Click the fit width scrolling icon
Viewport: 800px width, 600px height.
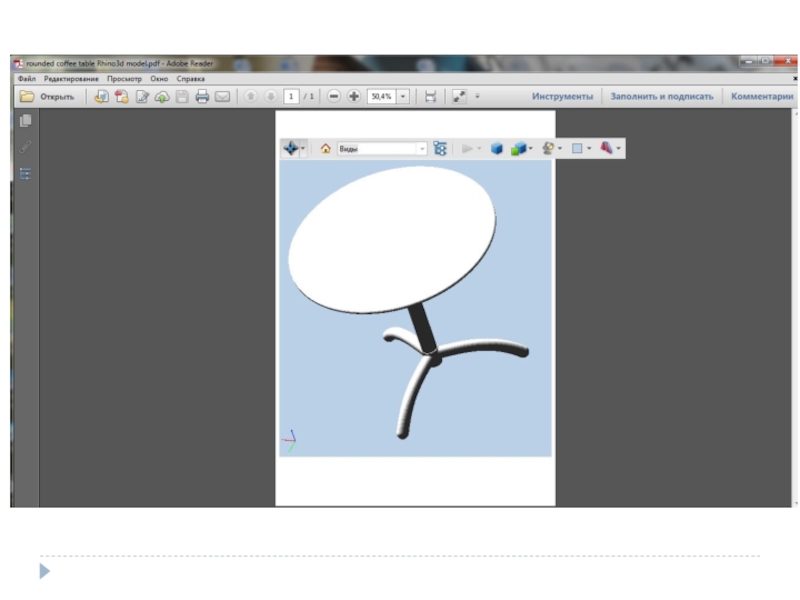[430, 96]
